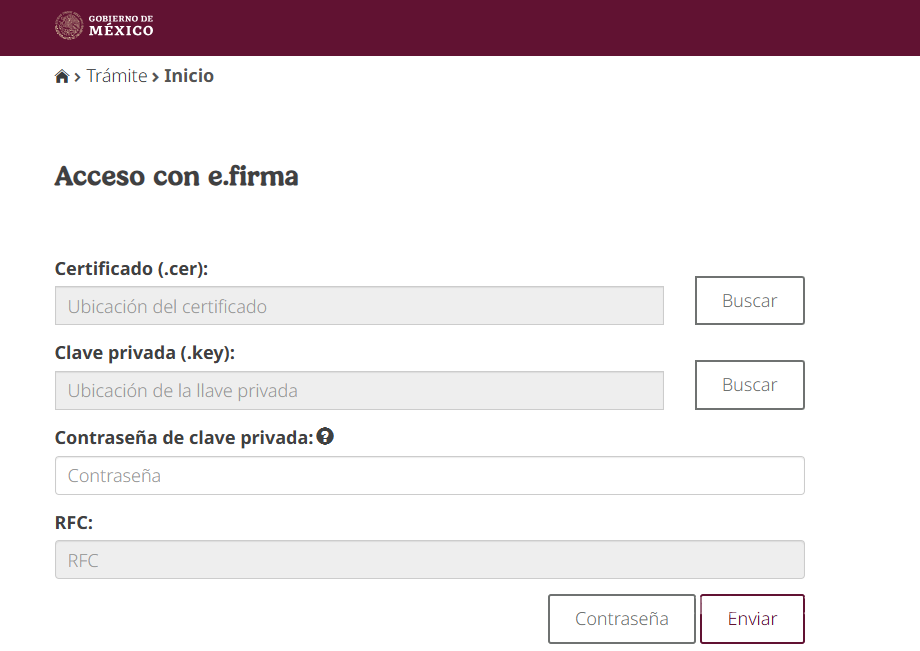Click the Ubicación de la llave privada field
This screenshot has width=920, height=651.
[x=359, y=390]
